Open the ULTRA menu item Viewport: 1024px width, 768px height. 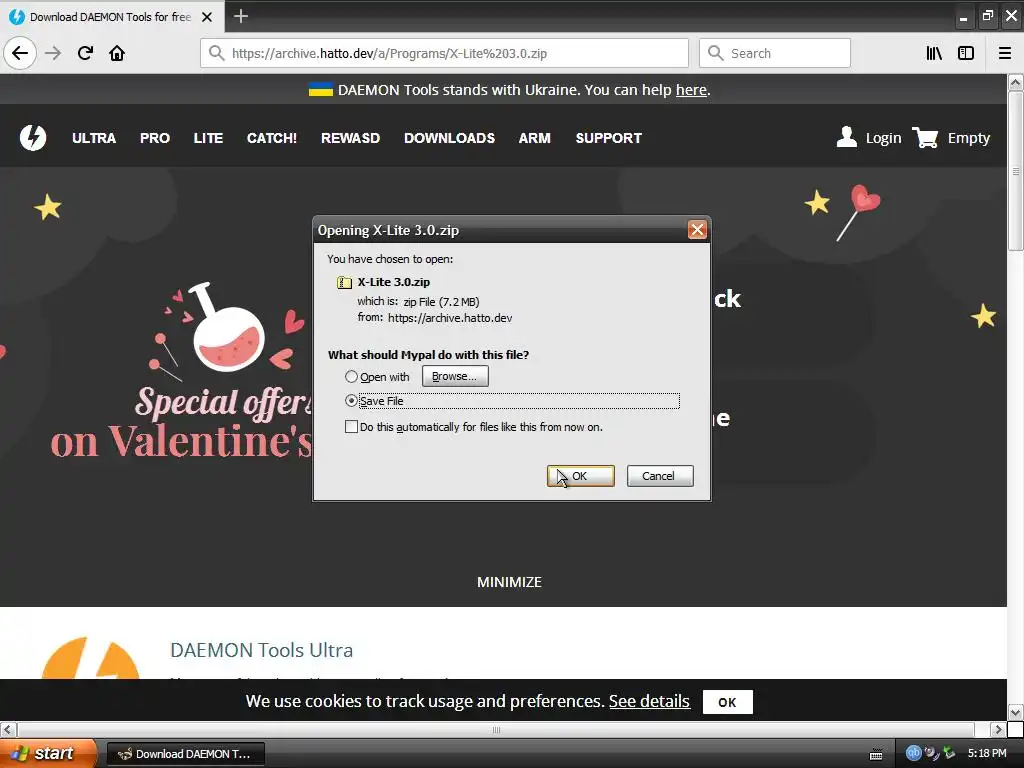(x=94, y=138)
